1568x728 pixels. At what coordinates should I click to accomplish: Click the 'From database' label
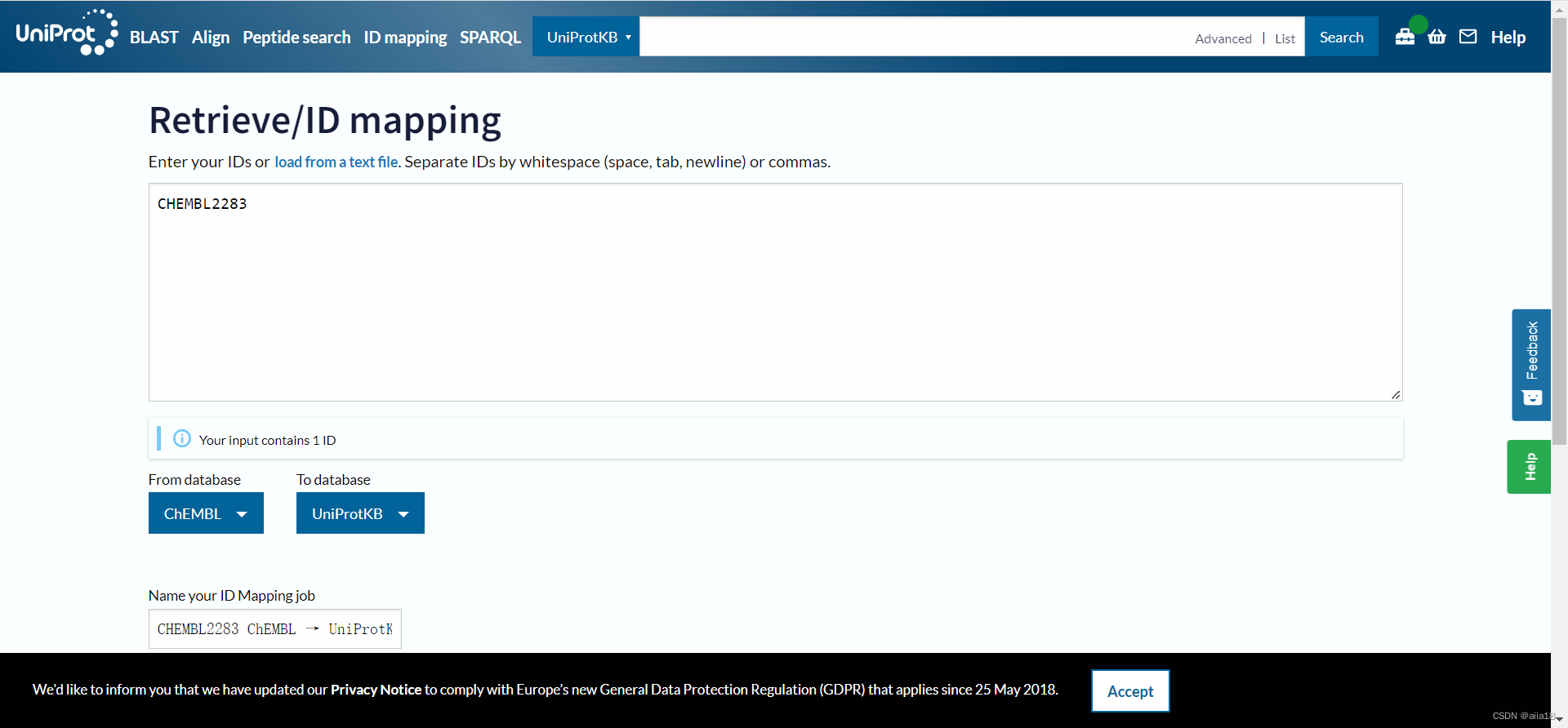point(194,480)
